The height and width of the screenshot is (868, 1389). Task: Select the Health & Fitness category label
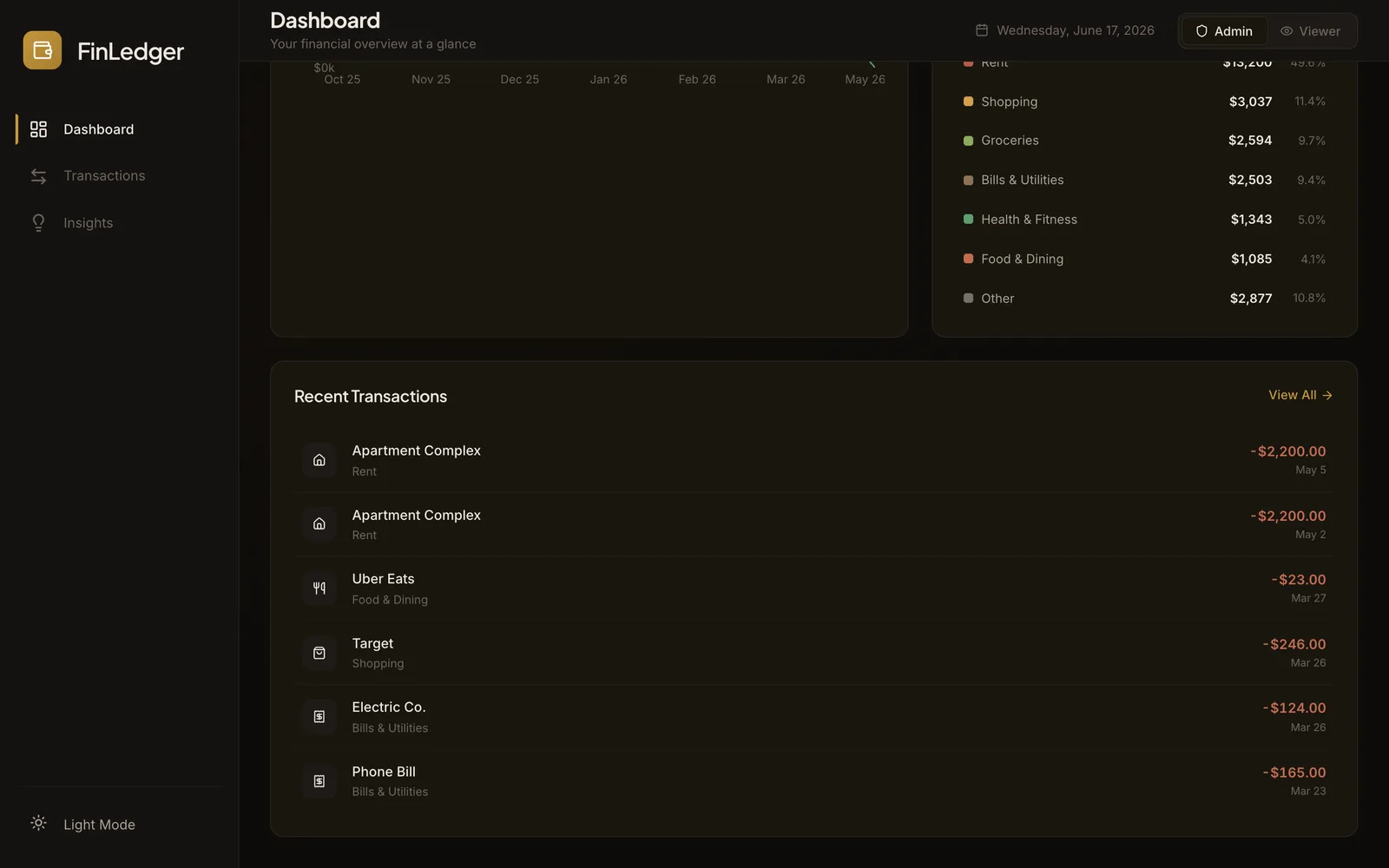[x=1029, y=220]
